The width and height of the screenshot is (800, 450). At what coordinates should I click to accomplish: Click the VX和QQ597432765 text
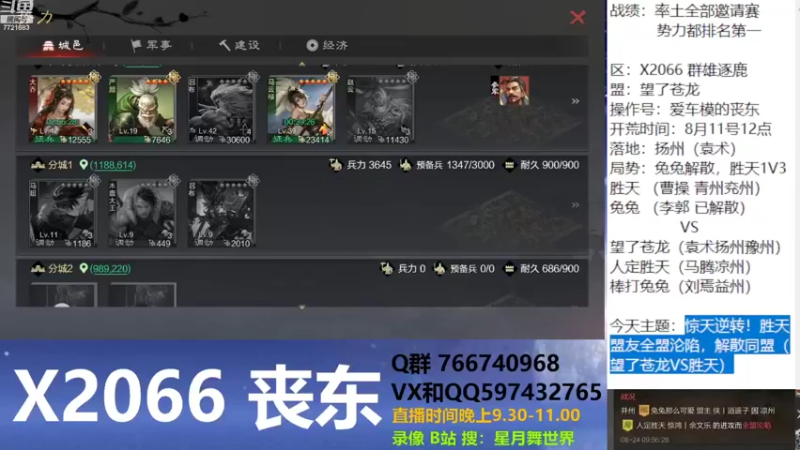click(x=496, y=392)
